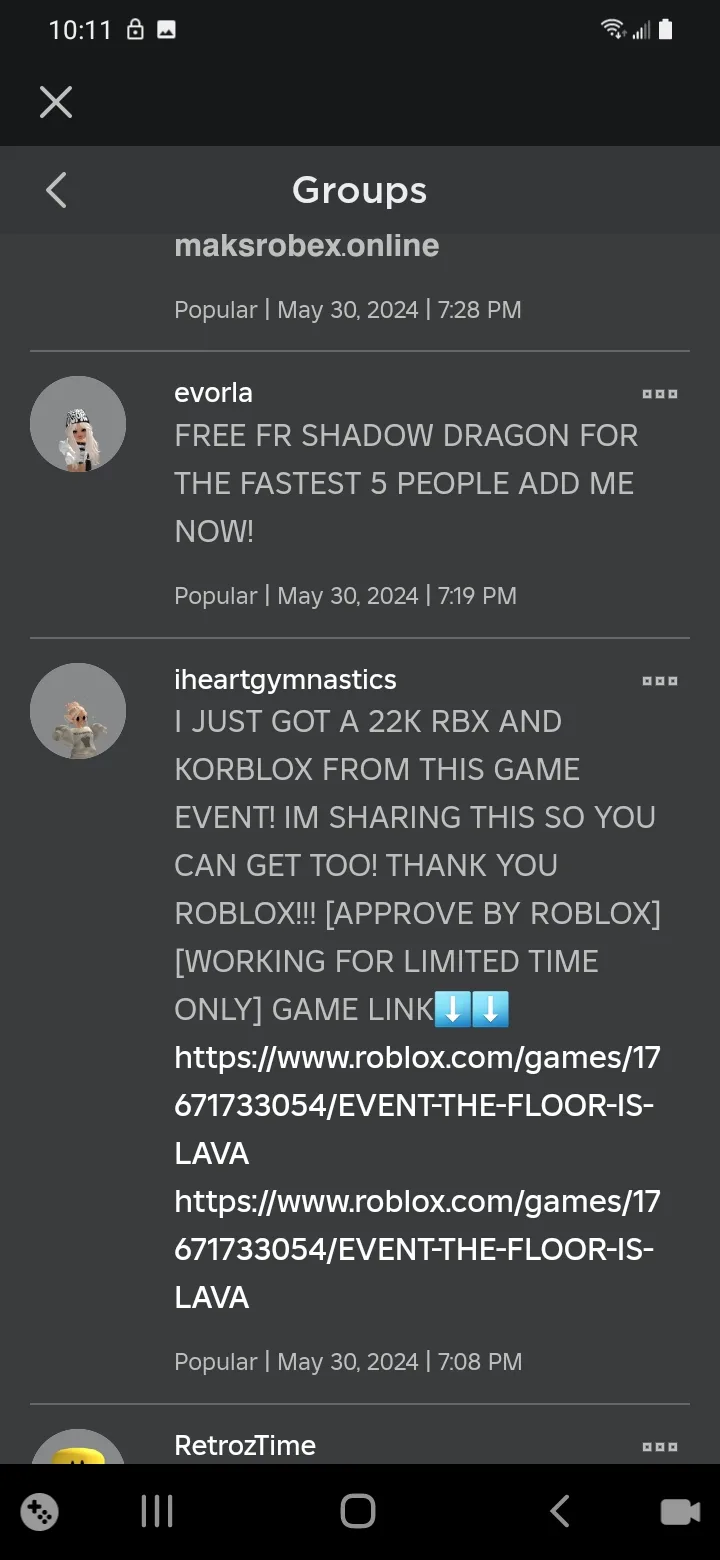Open options menu for evorla's post
This screenshot has width=720, height=1560.
660,394
